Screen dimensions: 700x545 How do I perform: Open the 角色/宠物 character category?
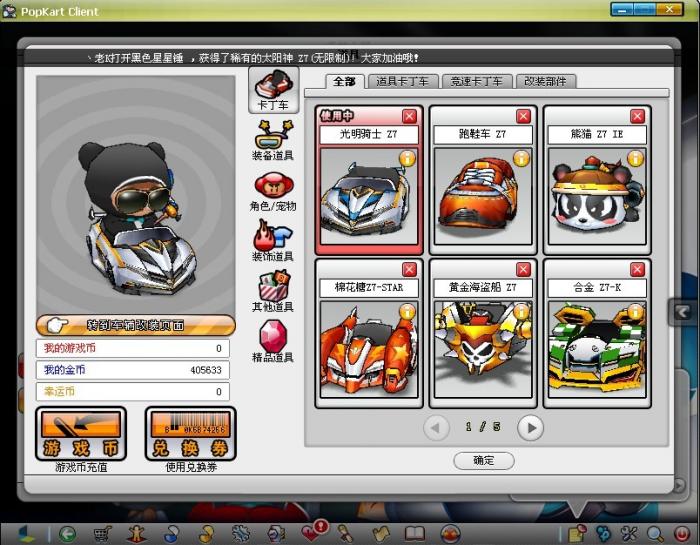pos(273,191)
